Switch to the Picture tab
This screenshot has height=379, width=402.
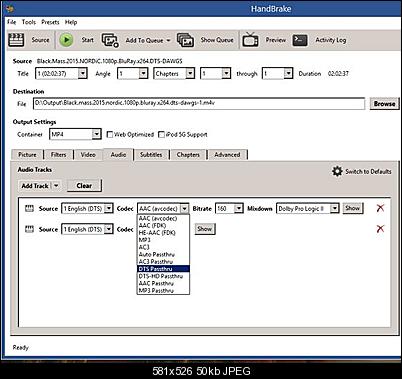[27, 155]
